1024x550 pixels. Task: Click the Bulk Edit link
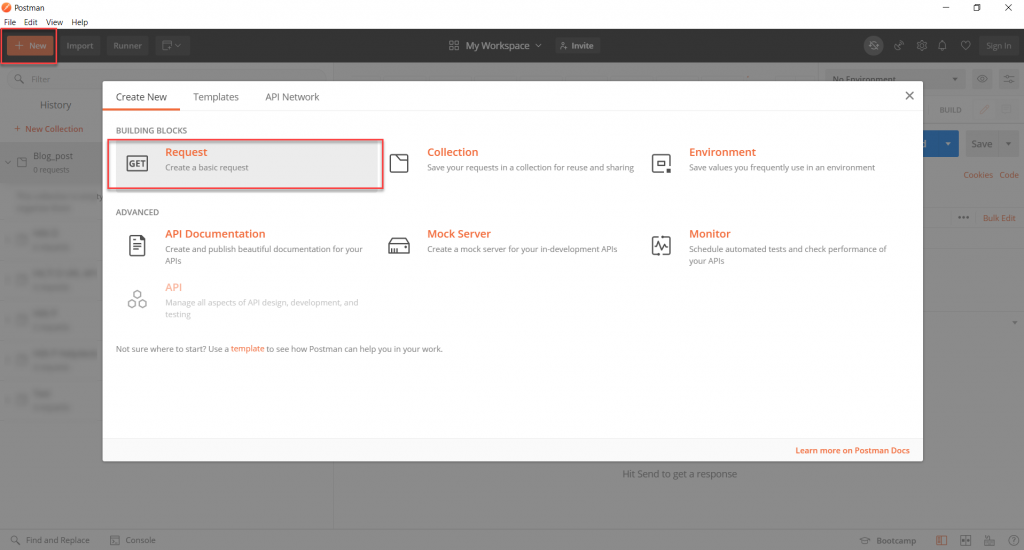[x=999, y=218]
